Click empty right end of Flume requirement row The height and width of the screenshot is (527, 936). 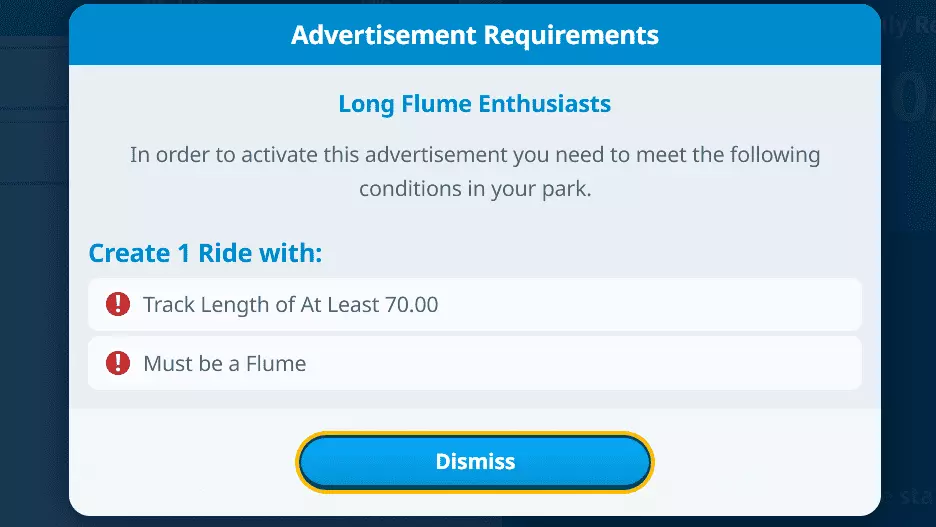(780, 363)
